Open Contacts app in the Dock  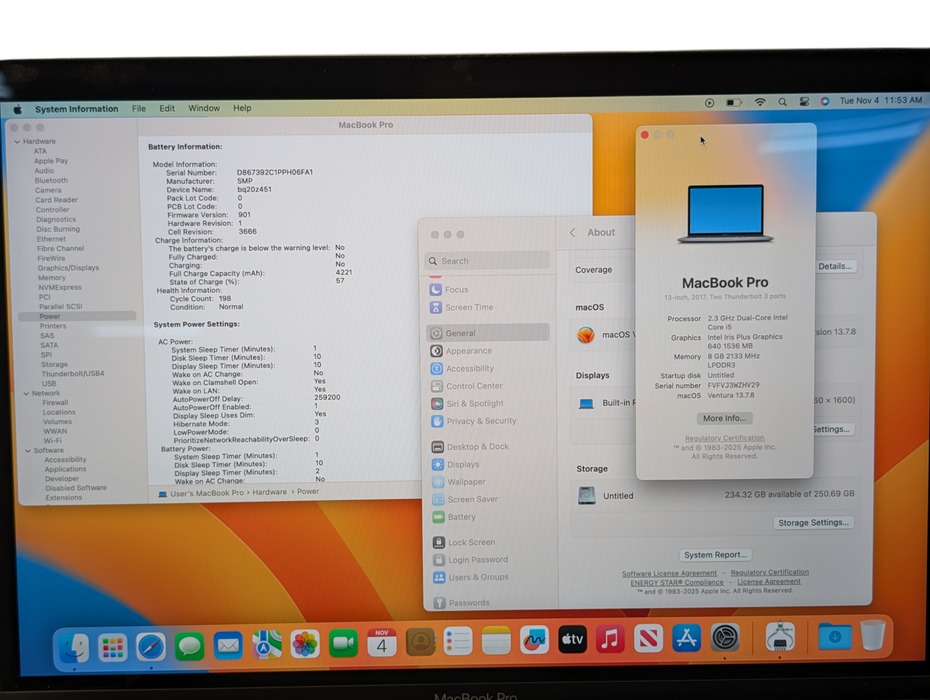point(421,642)
